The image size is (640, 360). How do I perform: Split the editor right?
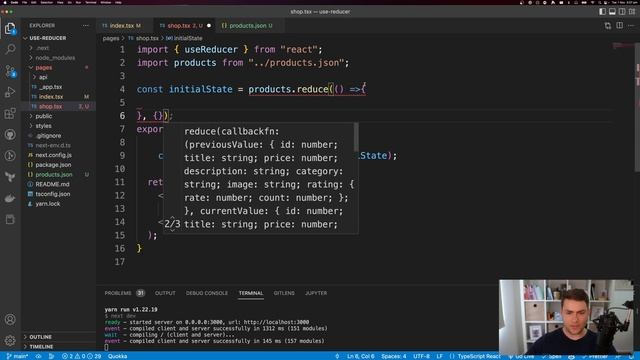point(620,25)
